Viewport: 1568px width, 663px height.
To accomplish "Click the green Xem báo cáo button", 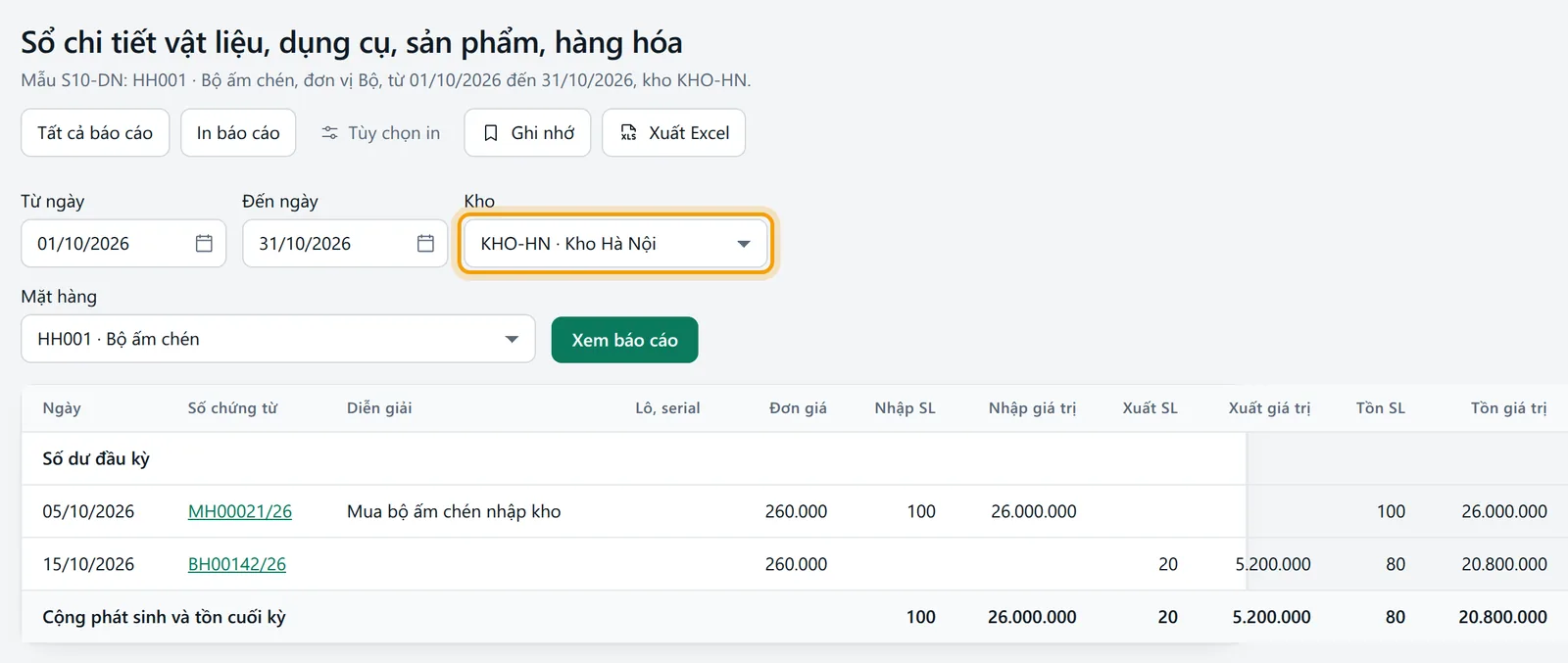I will (x=625, y=340).
